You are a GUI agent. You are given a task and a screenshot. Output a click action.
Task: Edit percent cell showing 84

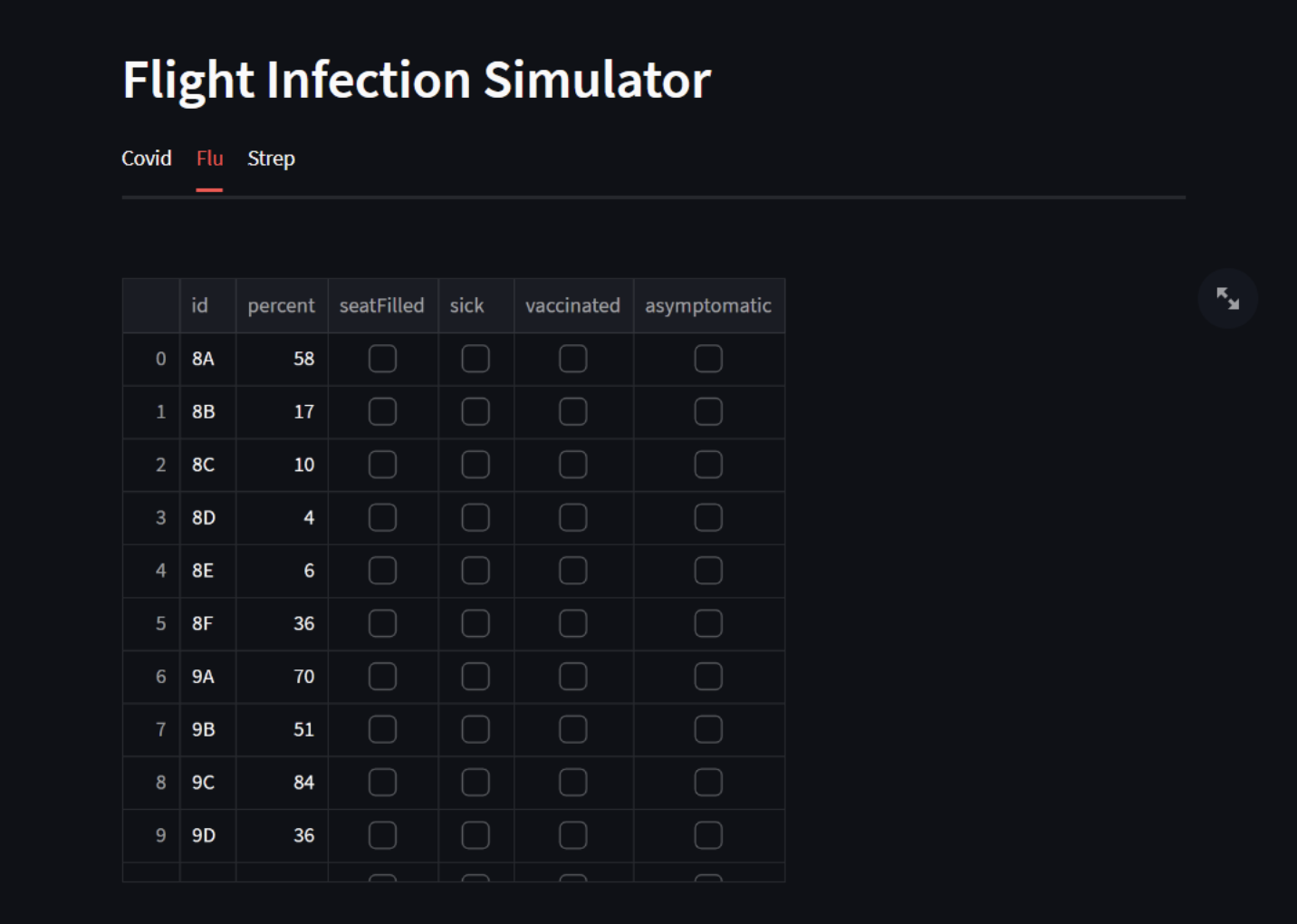click(283, 783)
